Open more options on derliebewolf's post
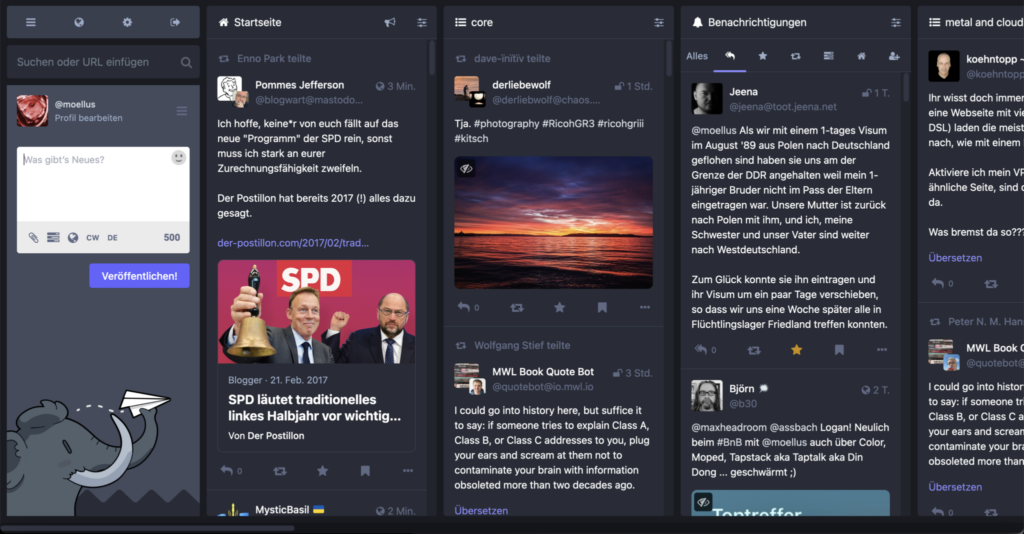Screen dimensions: 1024x534 click(645, 307)
